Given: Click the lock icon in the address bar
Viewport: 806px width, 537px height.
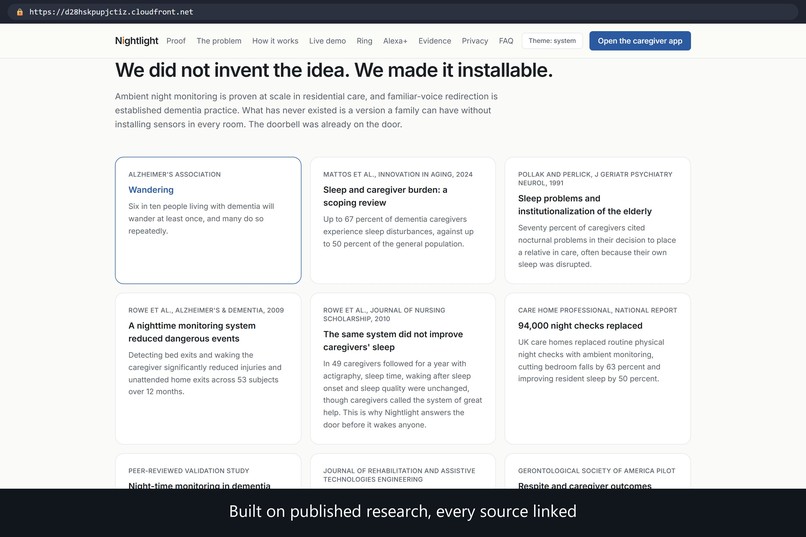Looking at the screenshot, I should point(20,12).
